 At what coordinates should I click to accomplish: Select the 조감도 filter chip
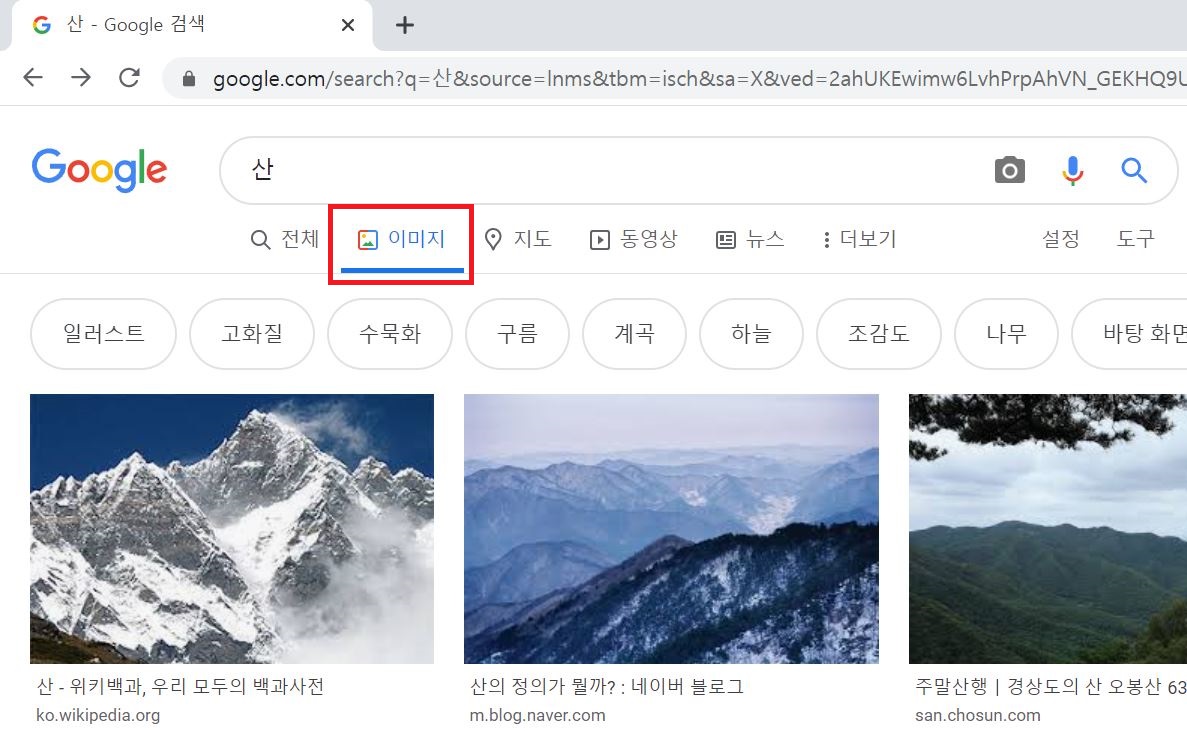click(x=879, y=334)
